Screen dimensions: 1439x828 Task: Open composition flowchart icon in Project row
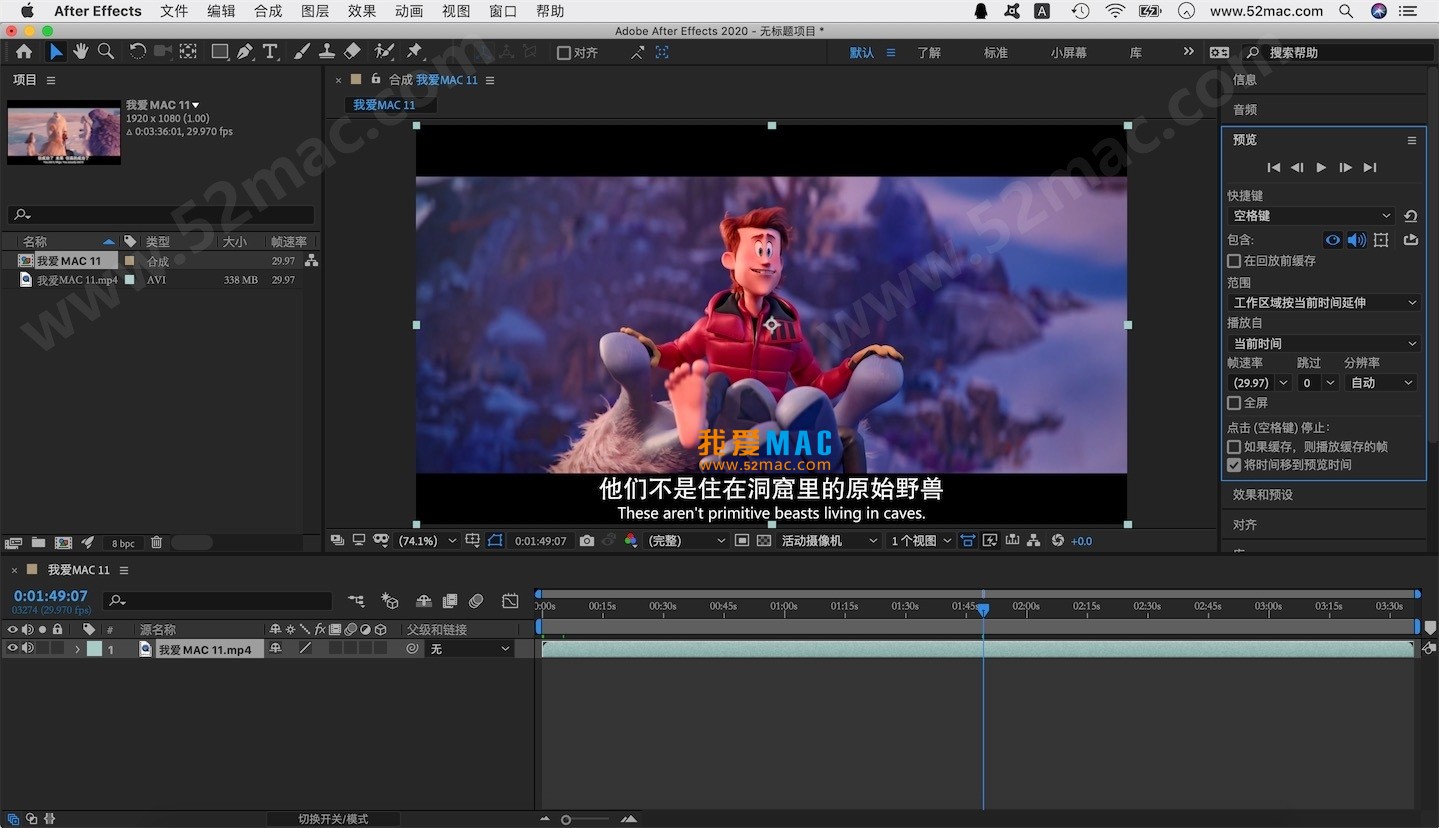click(x=311, y=261)
